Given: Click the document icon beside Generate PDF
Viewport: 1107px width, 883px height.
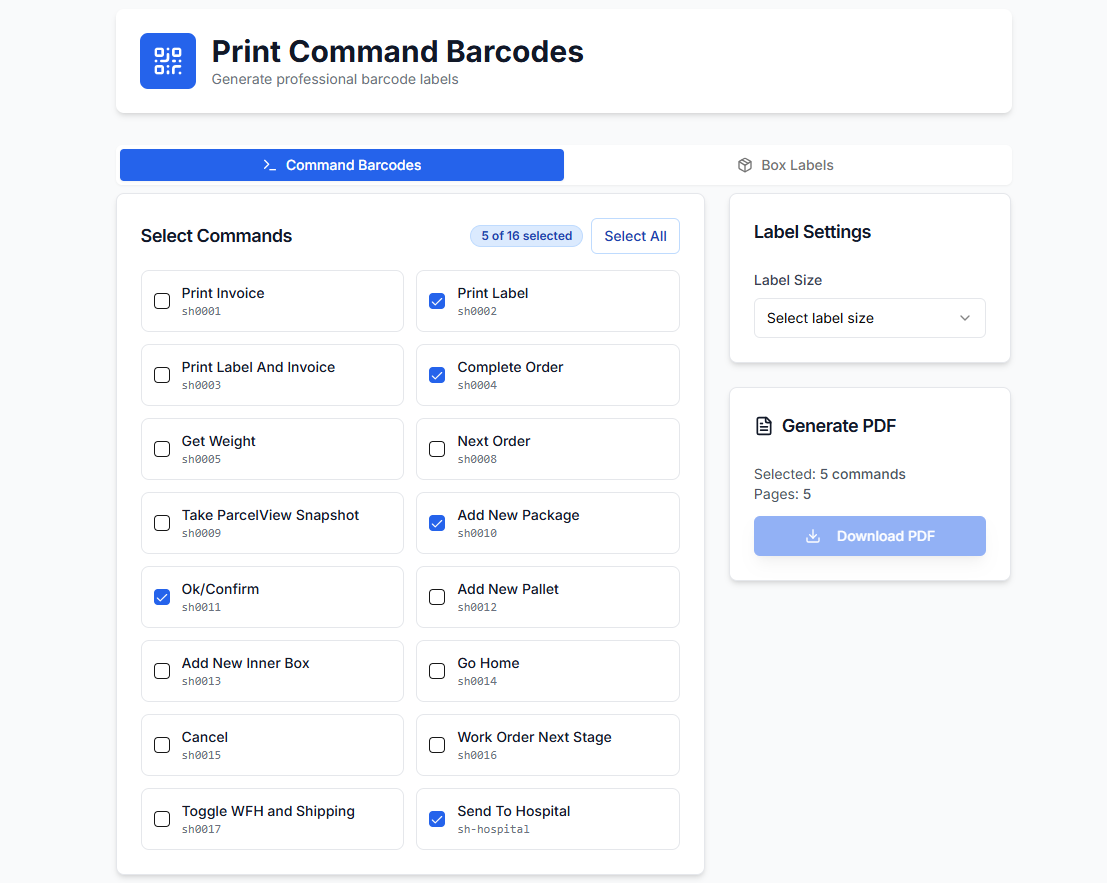Looking at the screenshot, I should [764, 426].
